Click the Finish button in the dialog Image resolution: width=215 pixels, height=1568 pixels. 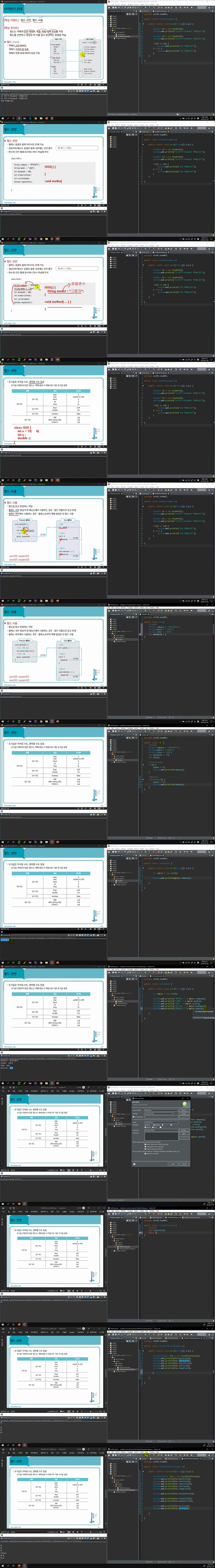(x=173, y=1163)
